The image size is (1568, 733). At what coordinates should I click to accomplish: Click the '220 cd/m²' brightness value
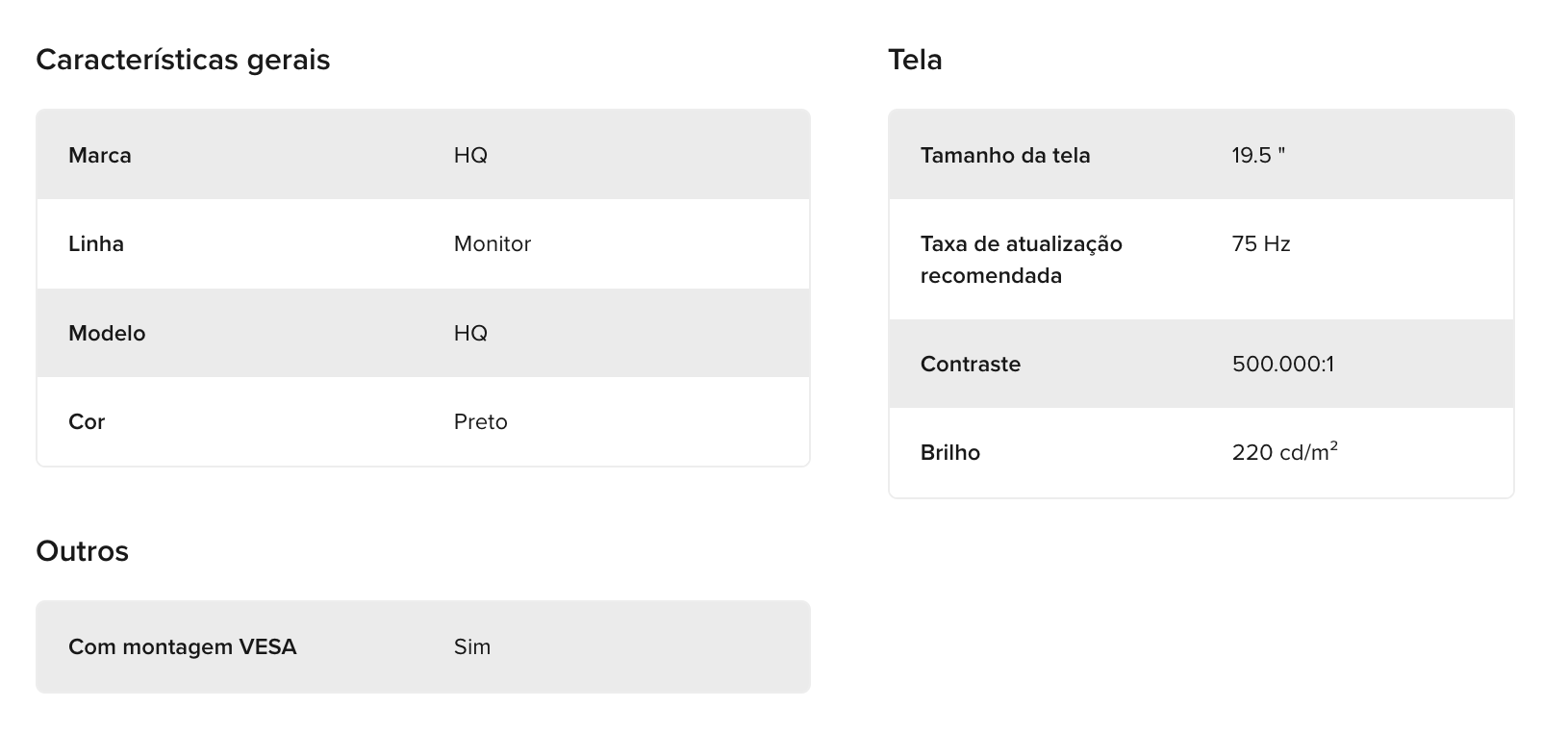1284,452
